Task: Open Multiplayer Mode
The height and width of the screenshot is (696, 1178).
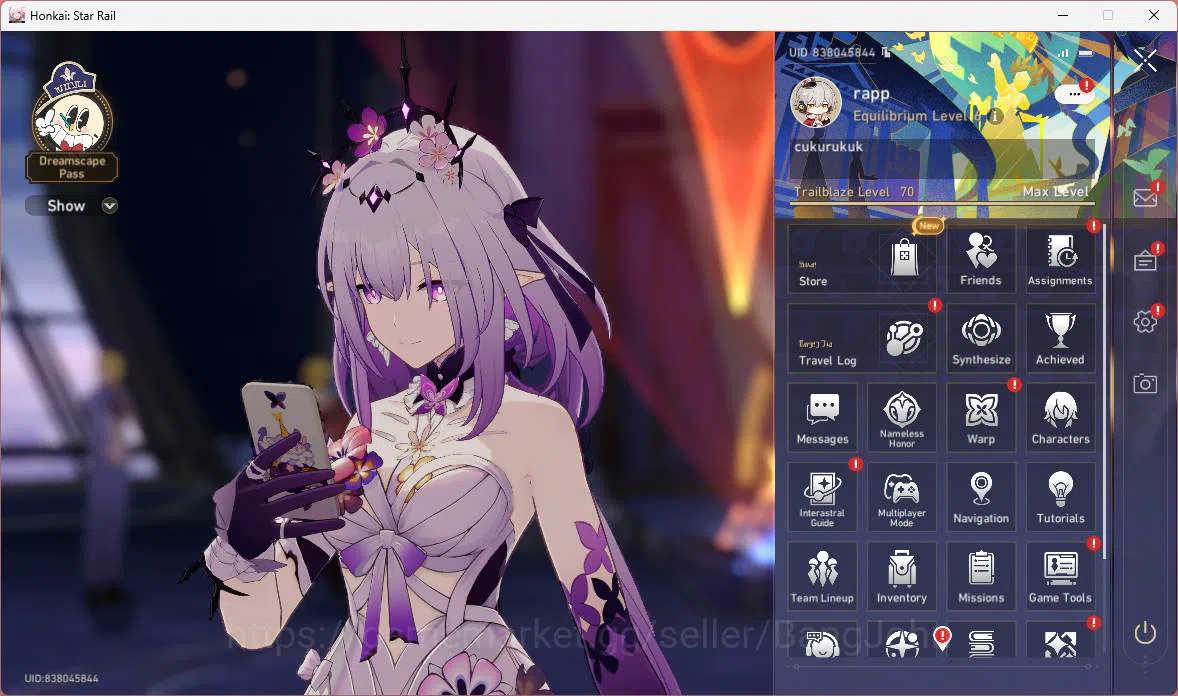Action: [902, 498]
